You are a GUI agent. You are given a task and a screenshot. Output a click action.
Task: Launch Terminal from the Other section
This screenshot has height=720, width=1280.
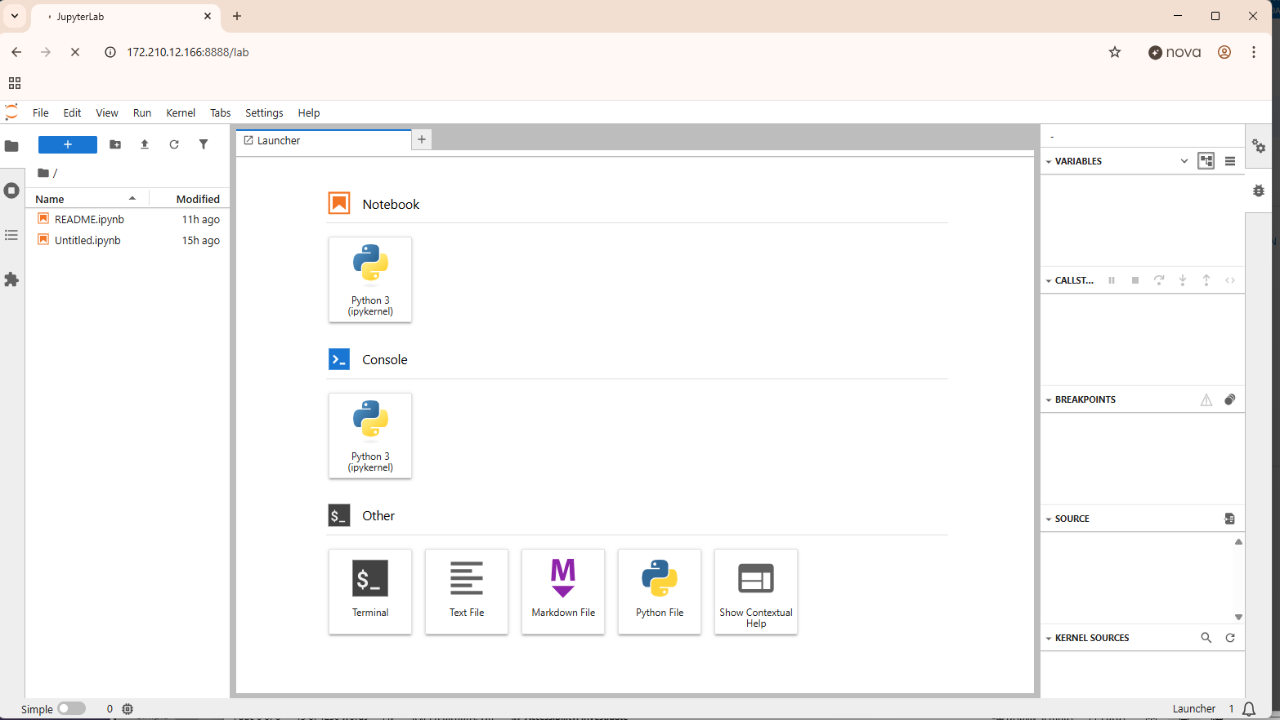click(x=370, y=590)
